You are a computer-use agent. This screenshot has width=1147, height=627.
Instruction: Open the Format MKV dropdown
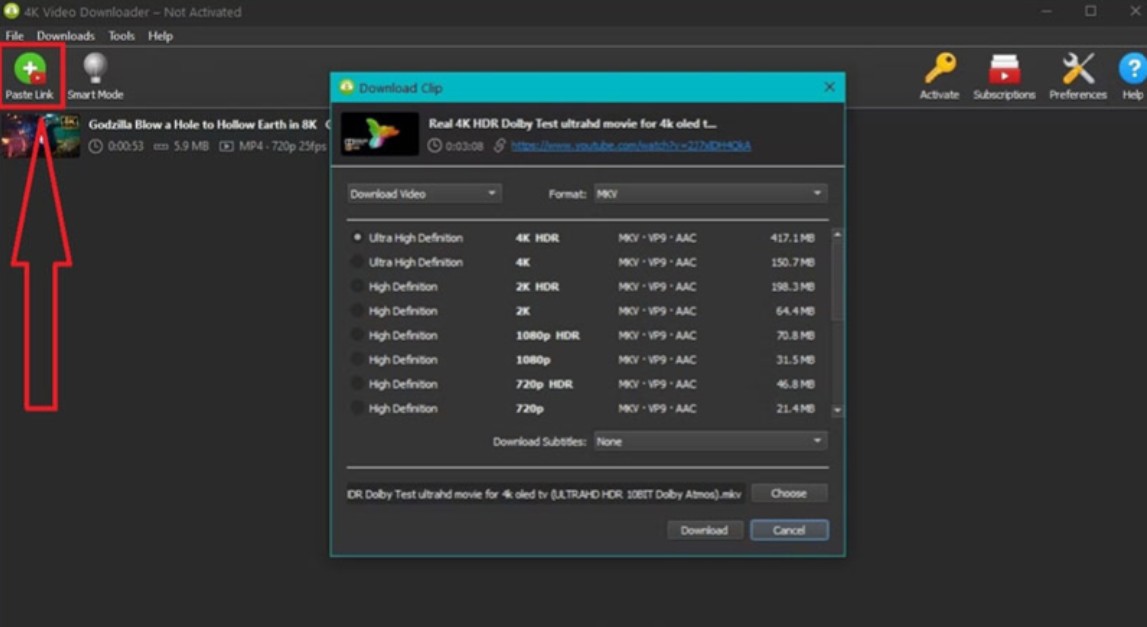[x=709, y=194]
